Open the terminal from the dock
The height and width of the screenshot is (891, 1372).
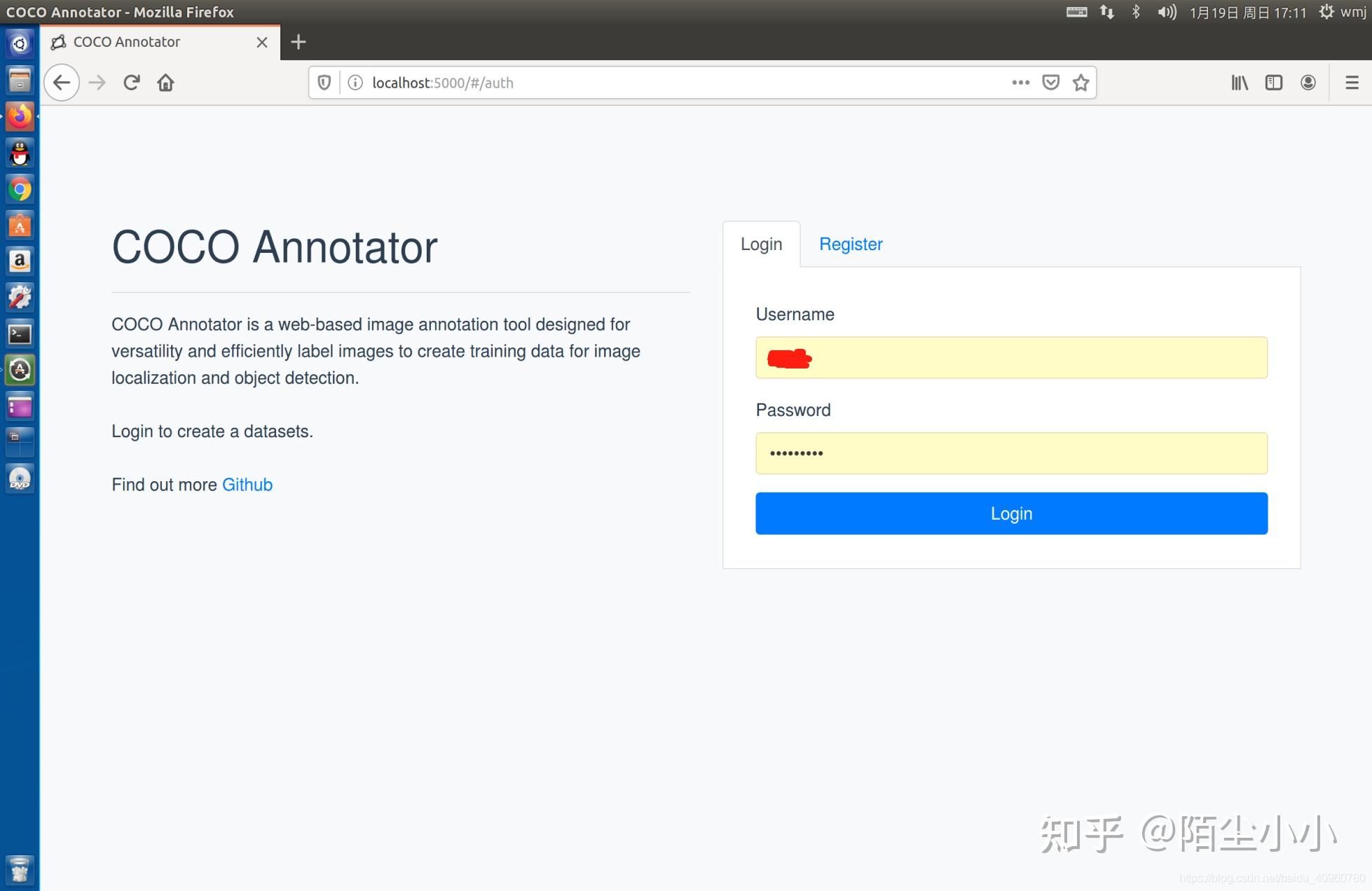tap(19, 334)
